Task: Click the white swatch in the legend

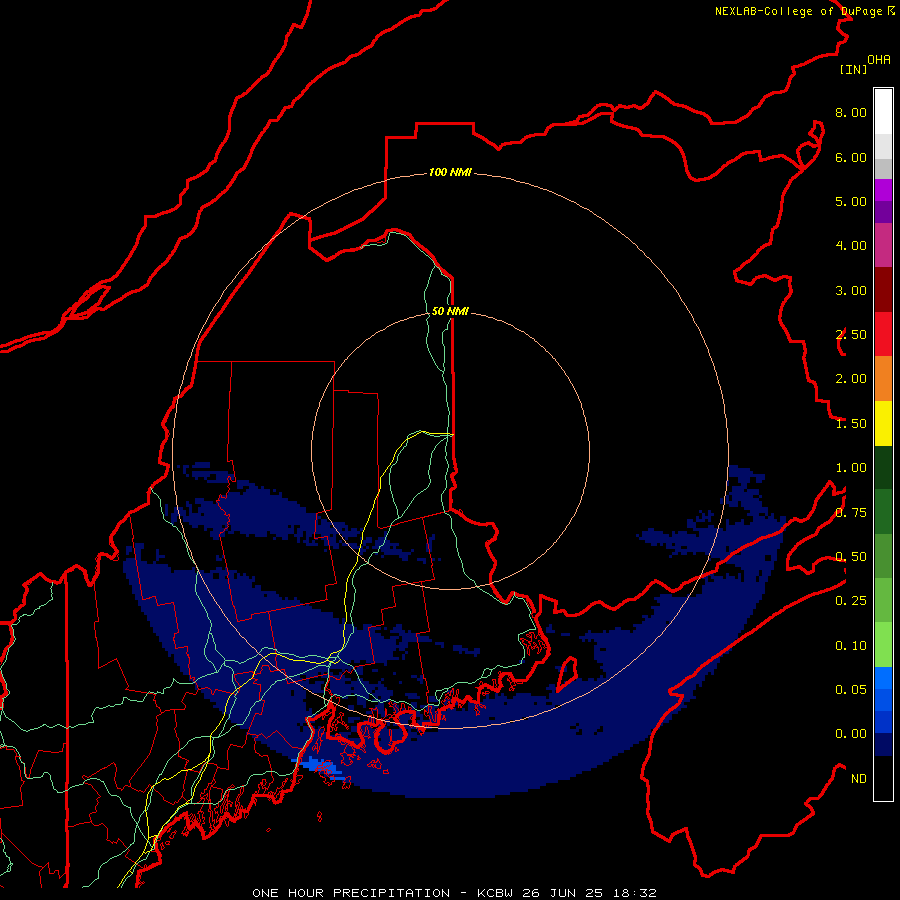Action: (883, 112)
